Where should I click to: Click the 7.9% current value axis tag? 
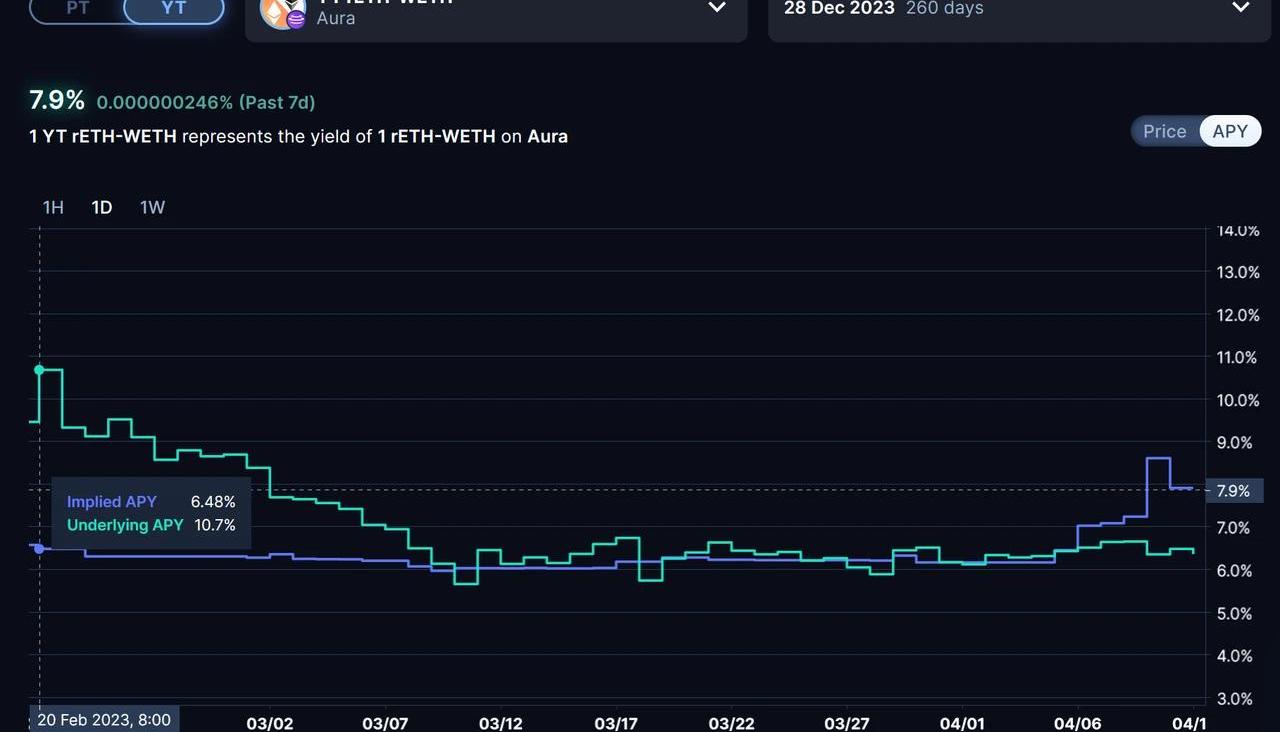click(1233, 491)
